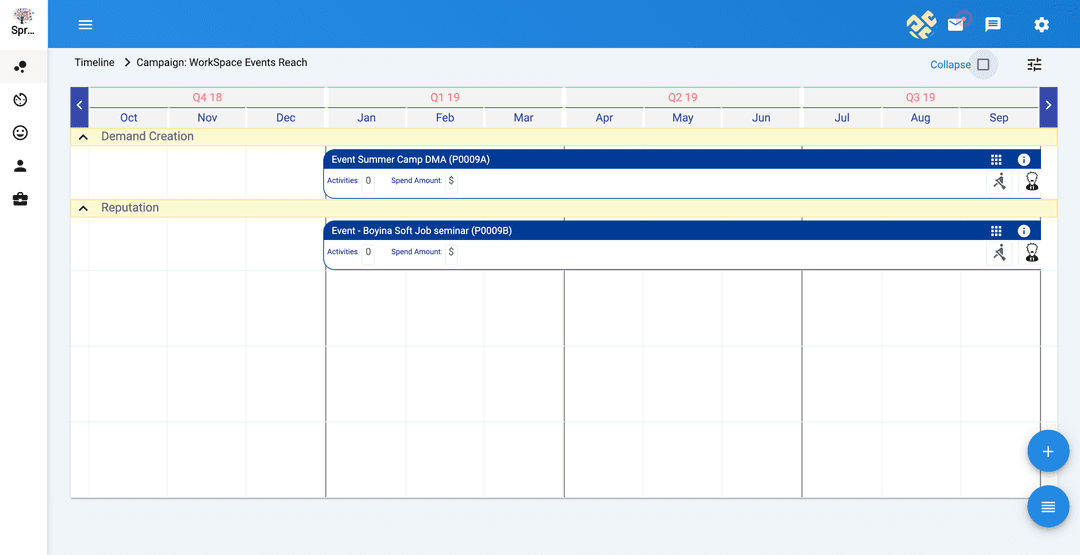Click running figure icon on Boyina seminar
This screenshot has width=1080, height=555.
click(999, 253)
